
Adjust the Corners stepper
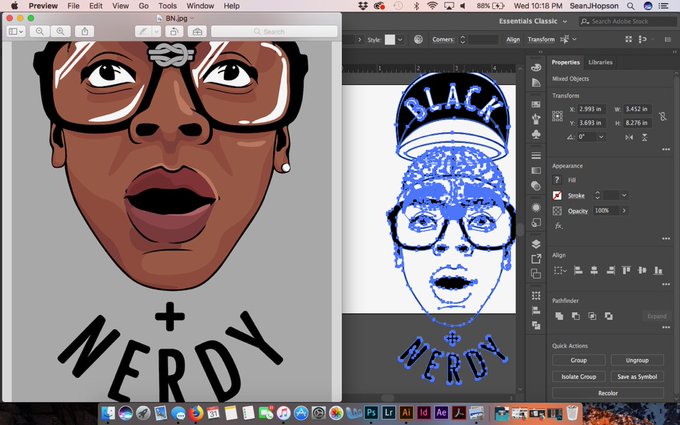point(462,39)
